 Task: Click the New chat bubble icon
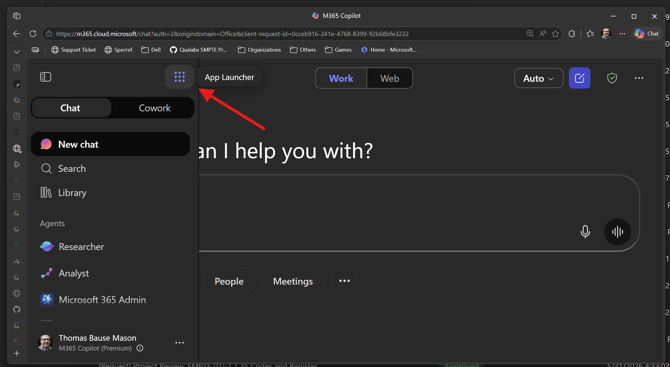(x=46, y=144)
